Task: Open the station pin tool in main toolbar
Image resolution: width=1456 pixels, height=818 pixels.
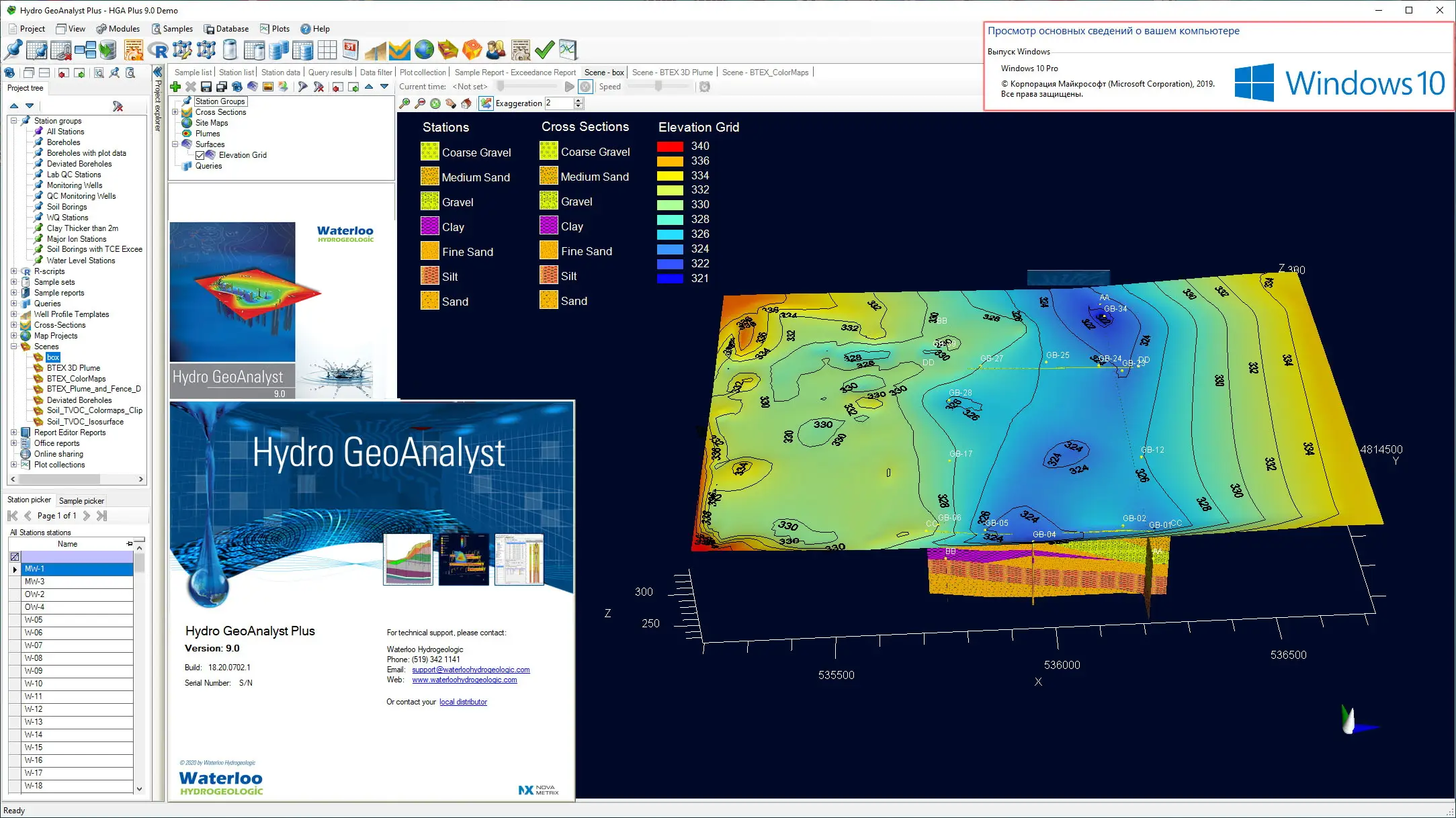Action: pyautogui.click(x=13, y=50)
